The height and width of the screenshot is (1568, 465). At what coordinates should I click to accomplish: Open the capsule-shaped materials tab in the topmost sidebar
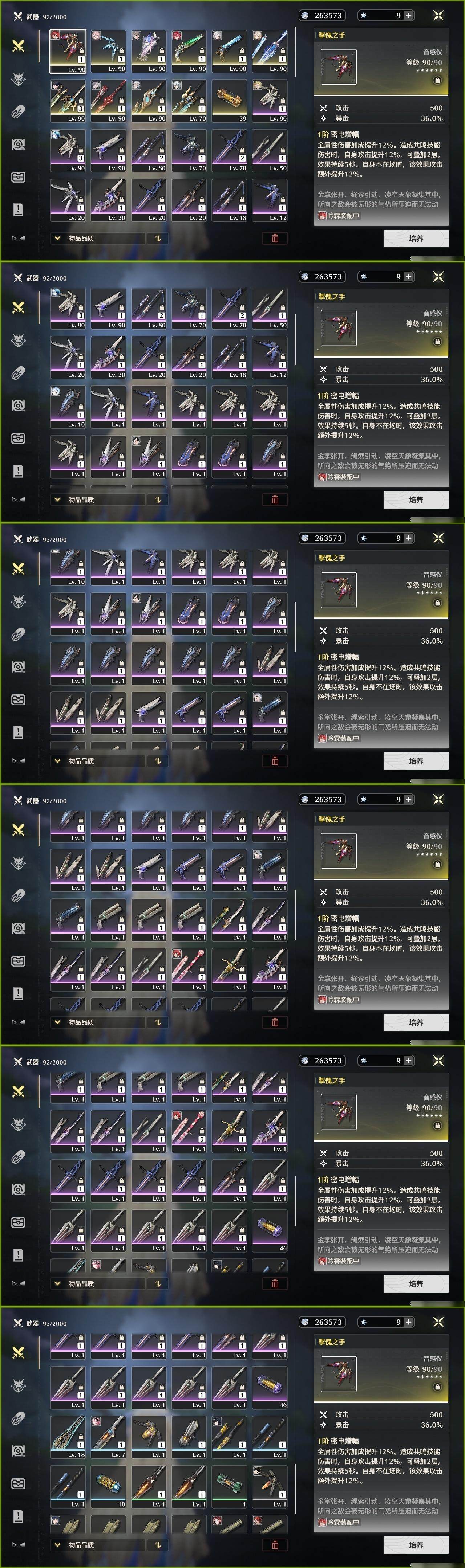(x=18, y=111)
